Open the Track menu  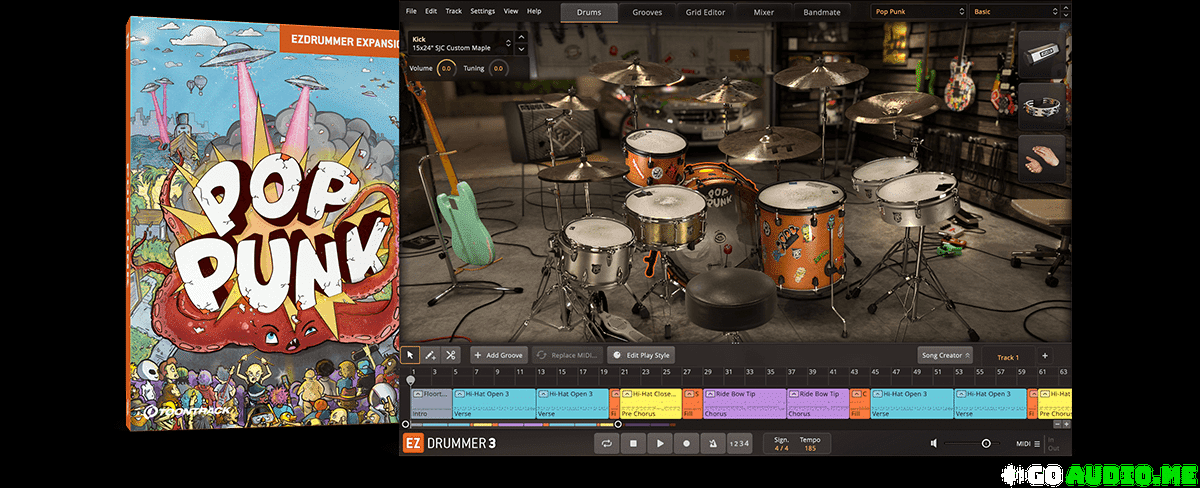(454, 11)
